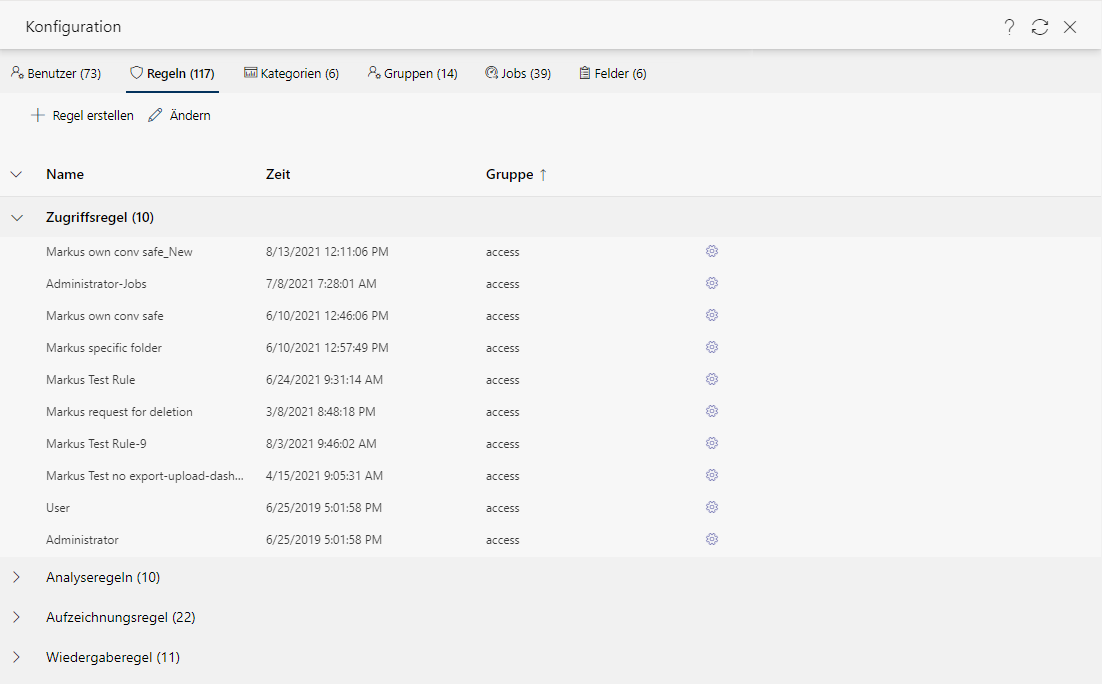Switch to the Benutzer tab

point(56,73)
